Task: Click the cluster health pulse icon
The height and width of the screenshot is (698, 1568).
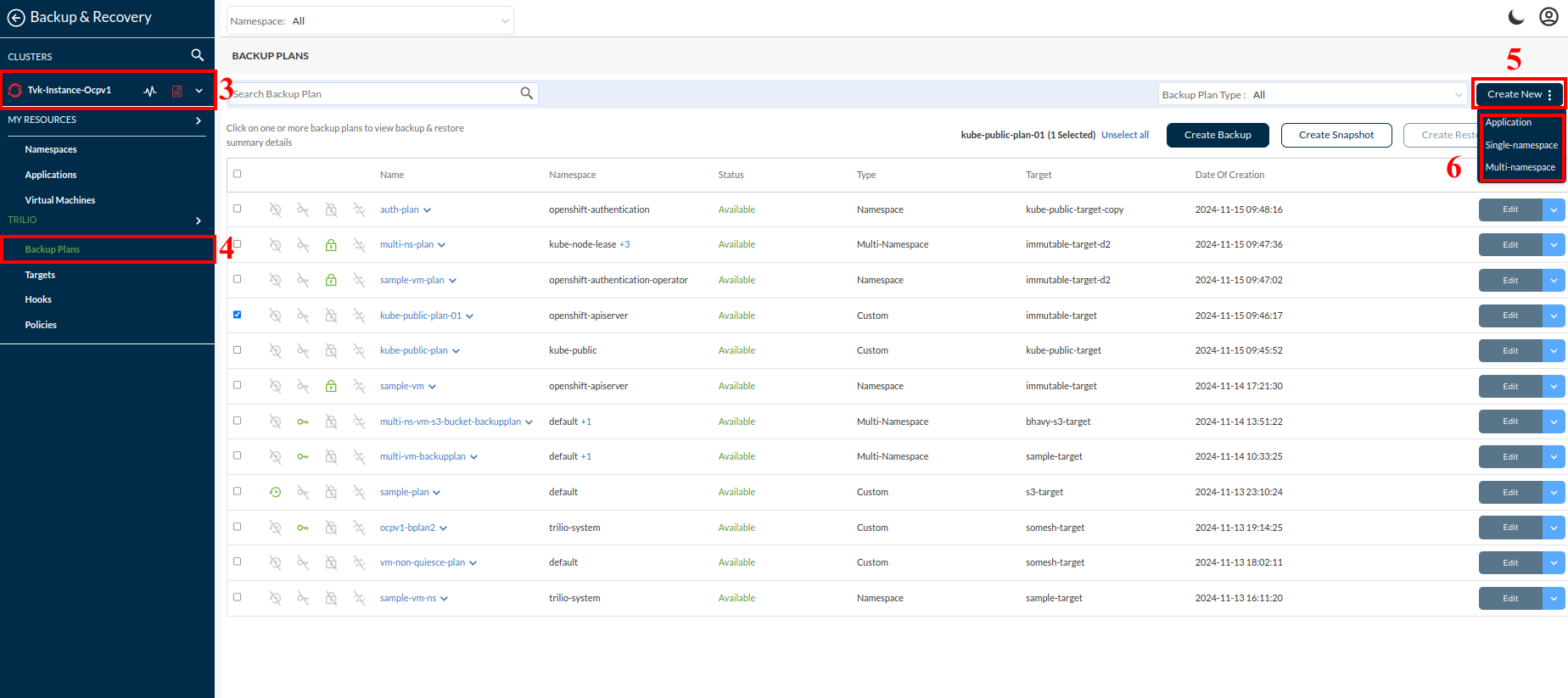Action: point(150,91)
